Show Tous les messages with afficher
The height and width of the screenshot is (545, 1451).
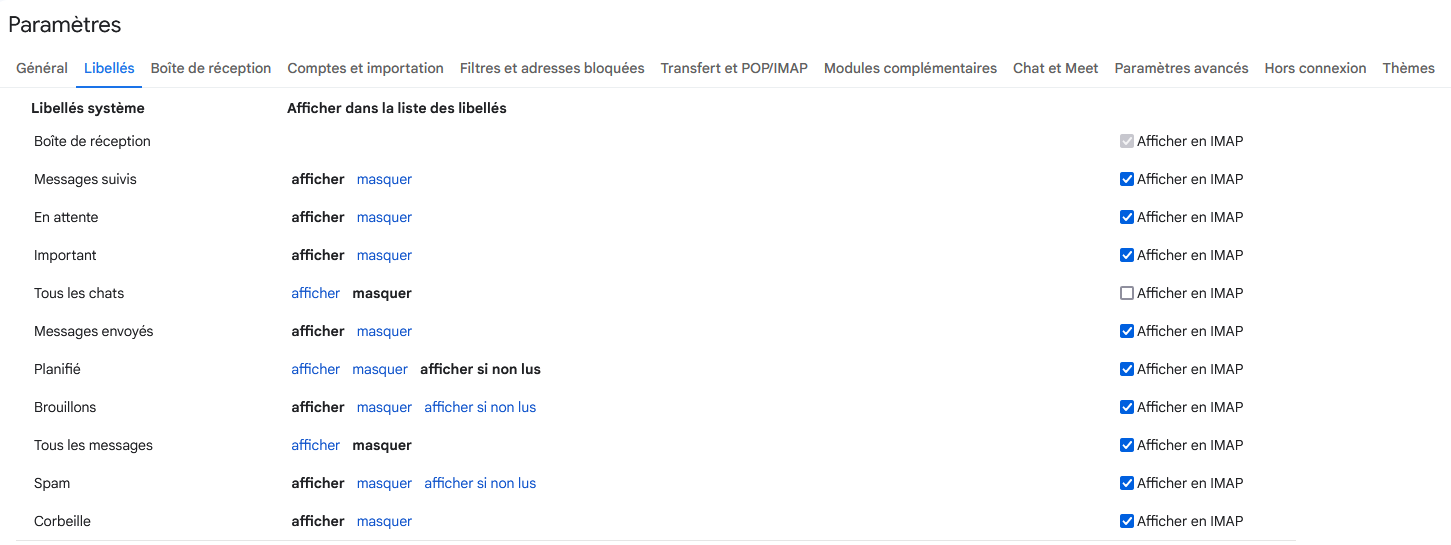click(316, 446)
